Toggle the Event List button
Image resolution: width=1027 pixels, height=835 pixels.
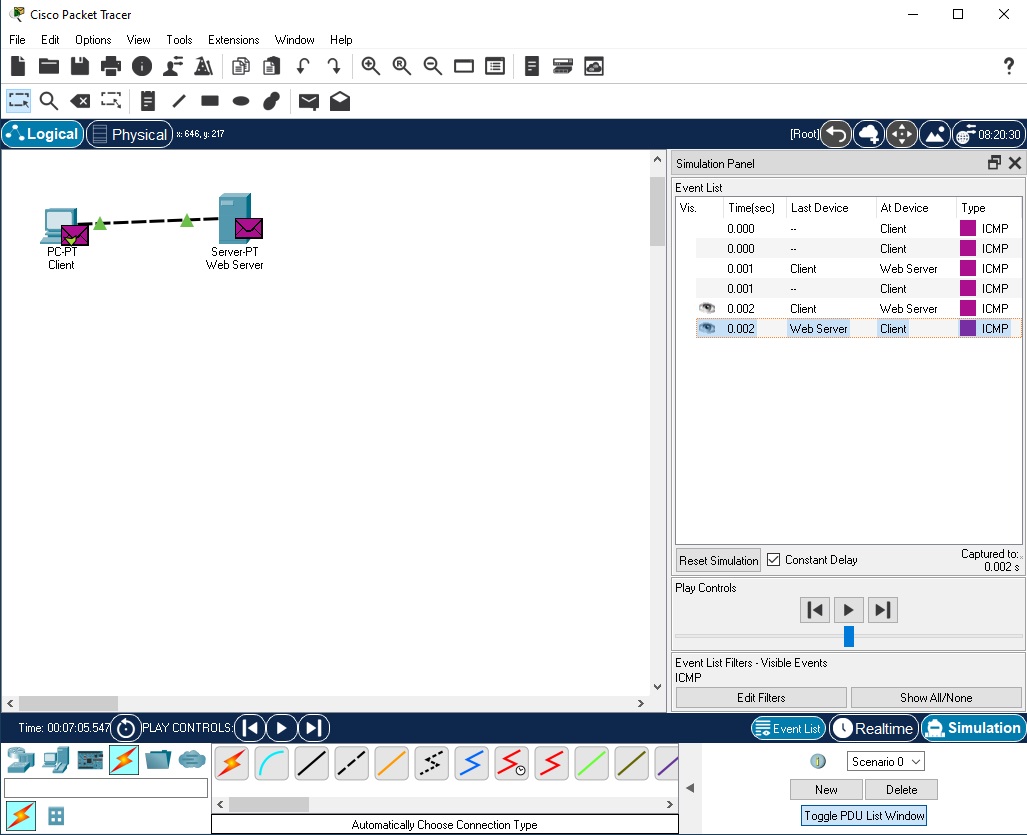pyautogui.click(x=788, y=728)
